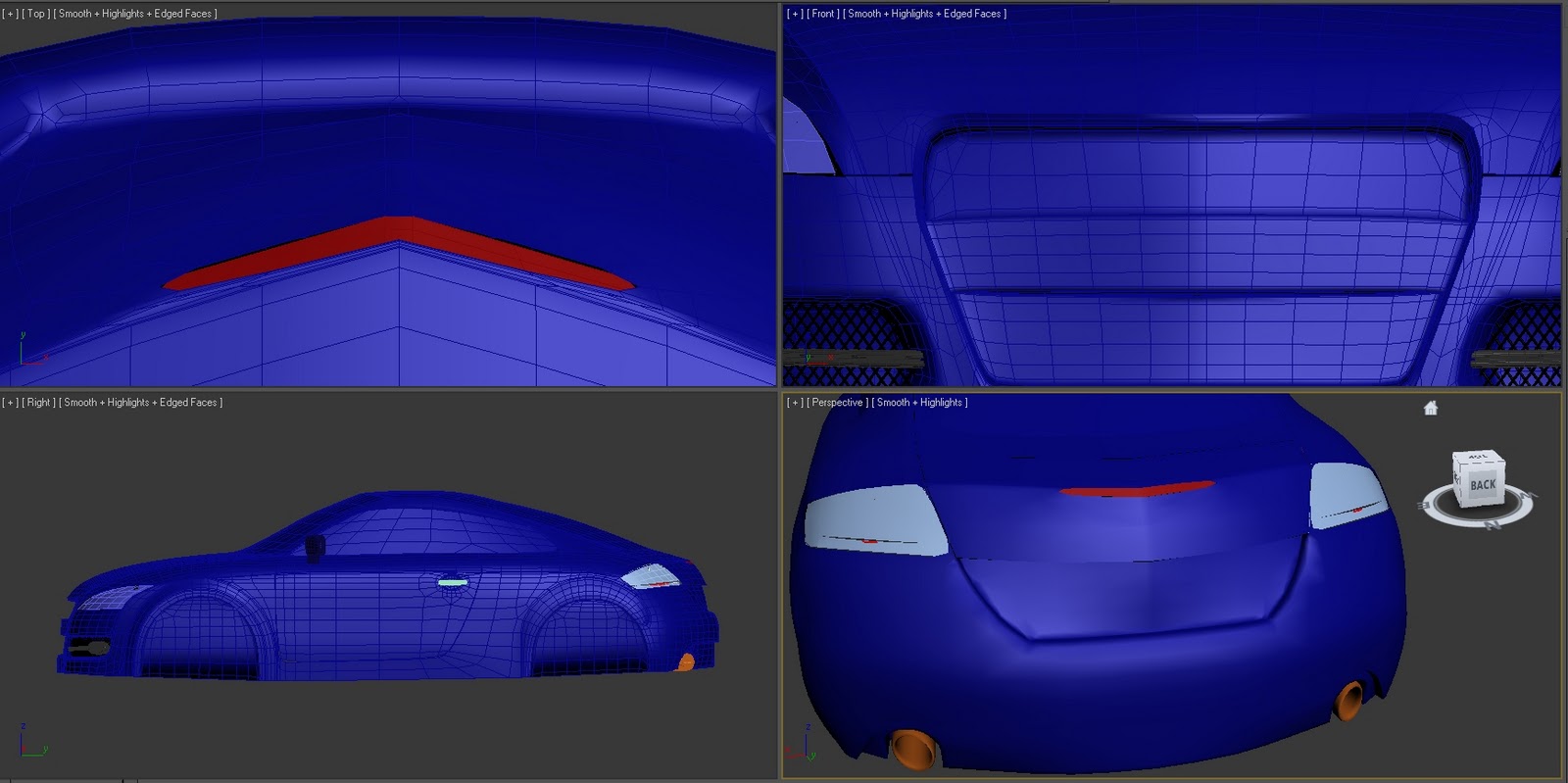
Task: Open the Right view label menu
Action: [x=38, y=403]
